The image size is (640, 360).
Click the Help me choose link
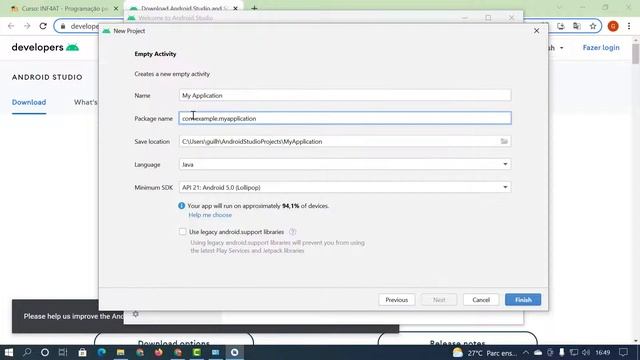(210, 215)
